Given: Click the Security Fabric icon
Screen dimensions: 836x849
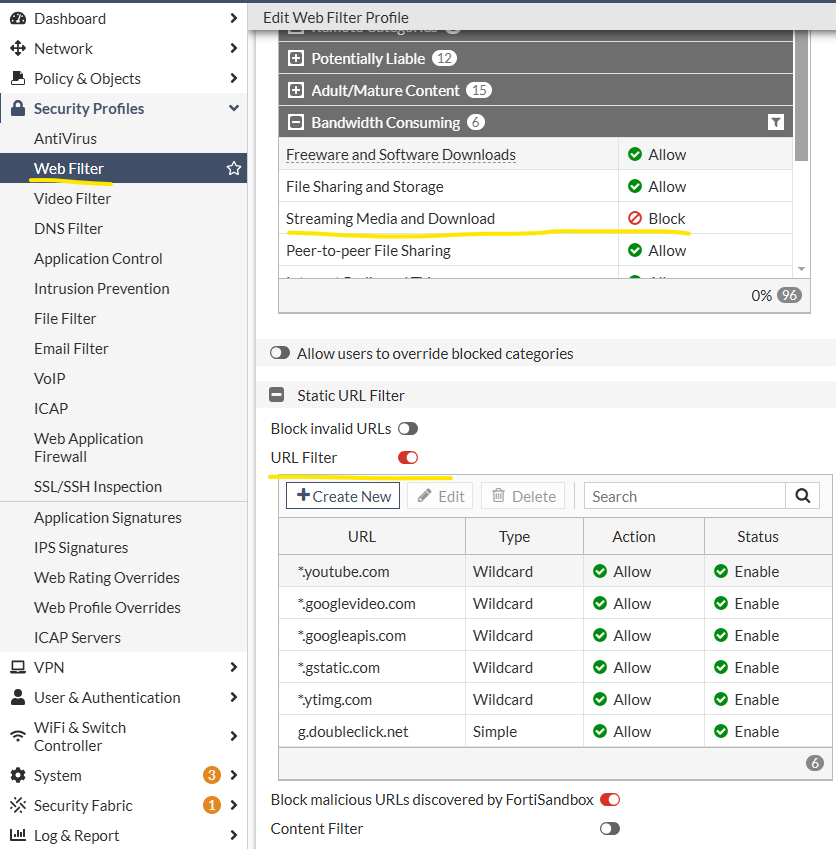Looking at the screenshot, I should tap(18, 805).
